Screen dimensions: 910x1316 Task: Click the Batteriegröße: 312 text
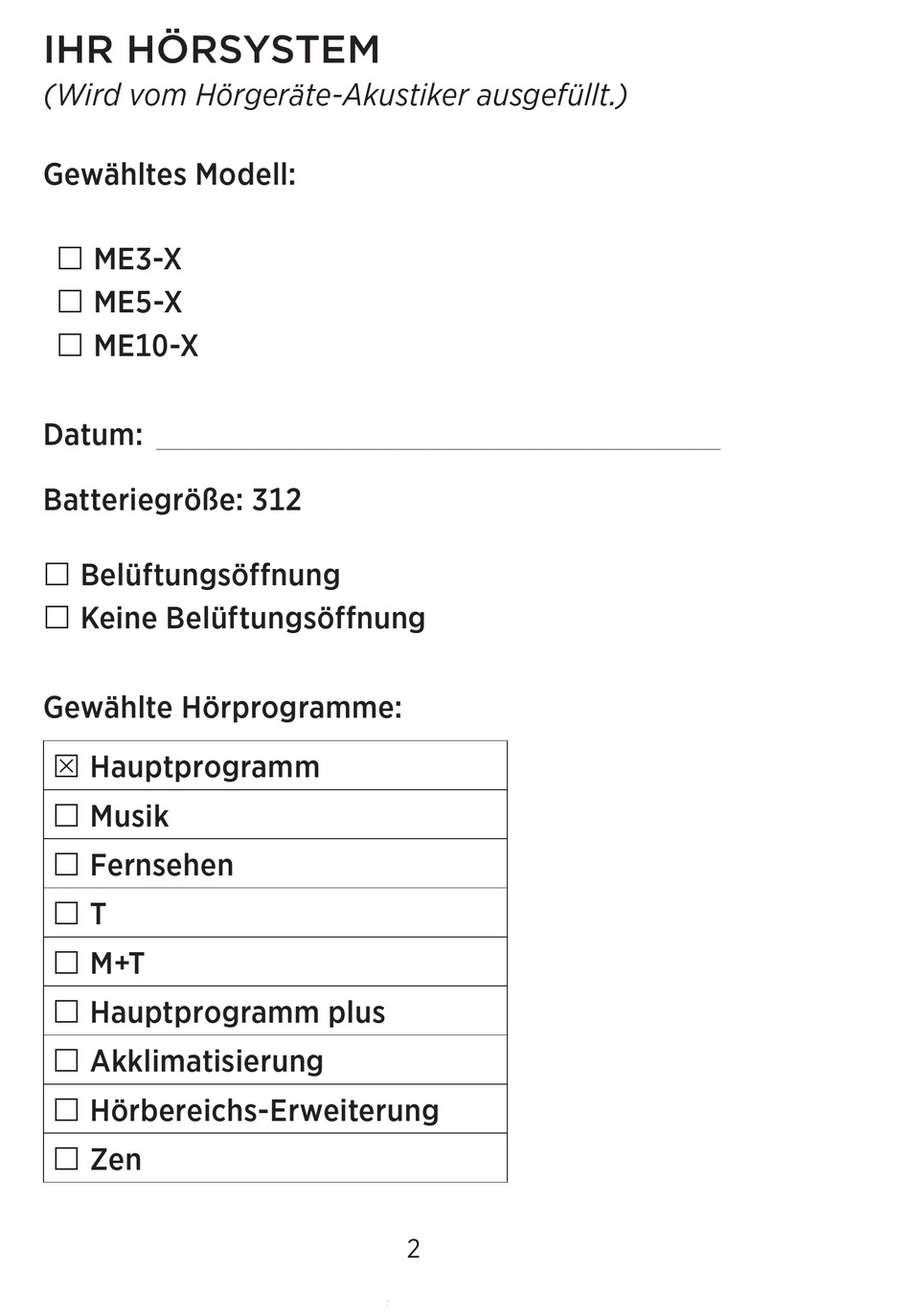[x=172, y=500]
